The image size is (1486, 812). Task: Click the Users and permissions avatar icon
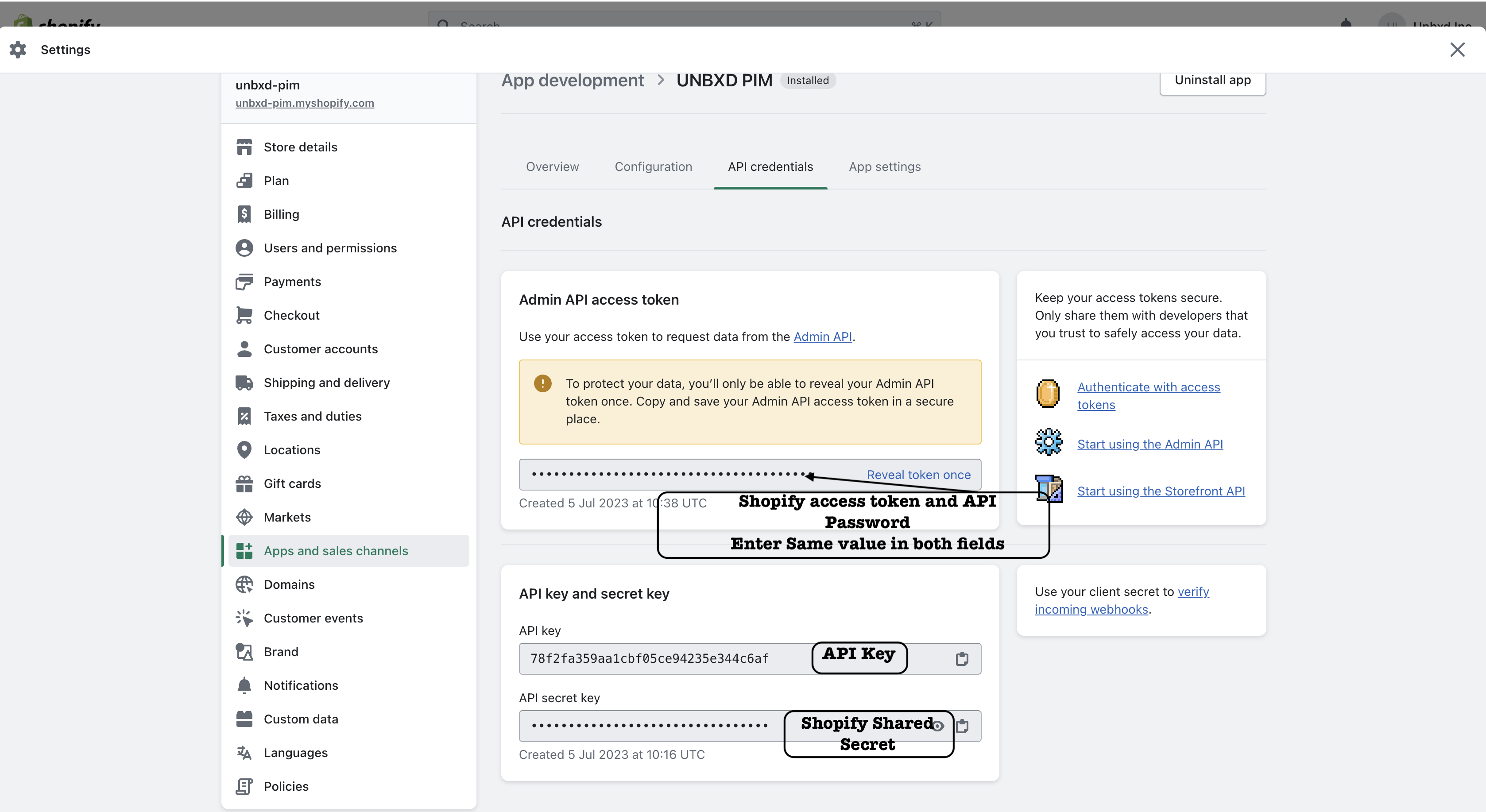(244, 248)
